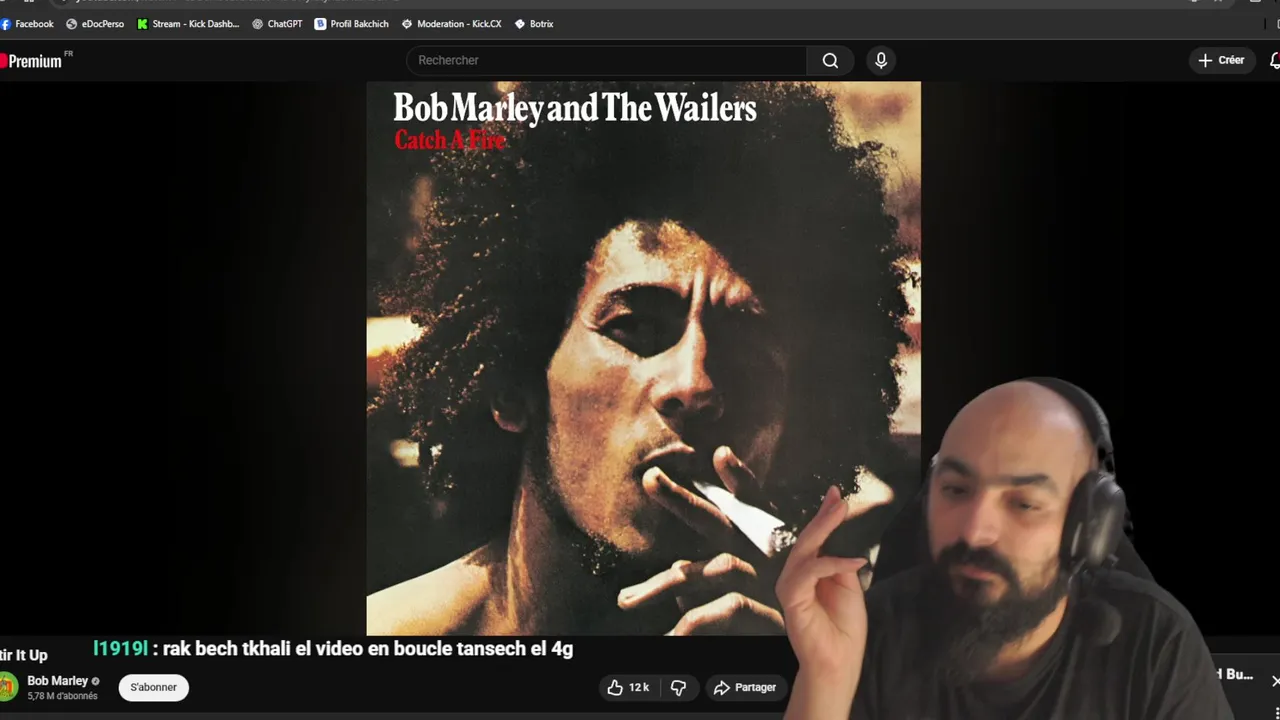The image size is (1280, 720).
Task: Click the Catch A Fire video player
Action: [643, 358]
